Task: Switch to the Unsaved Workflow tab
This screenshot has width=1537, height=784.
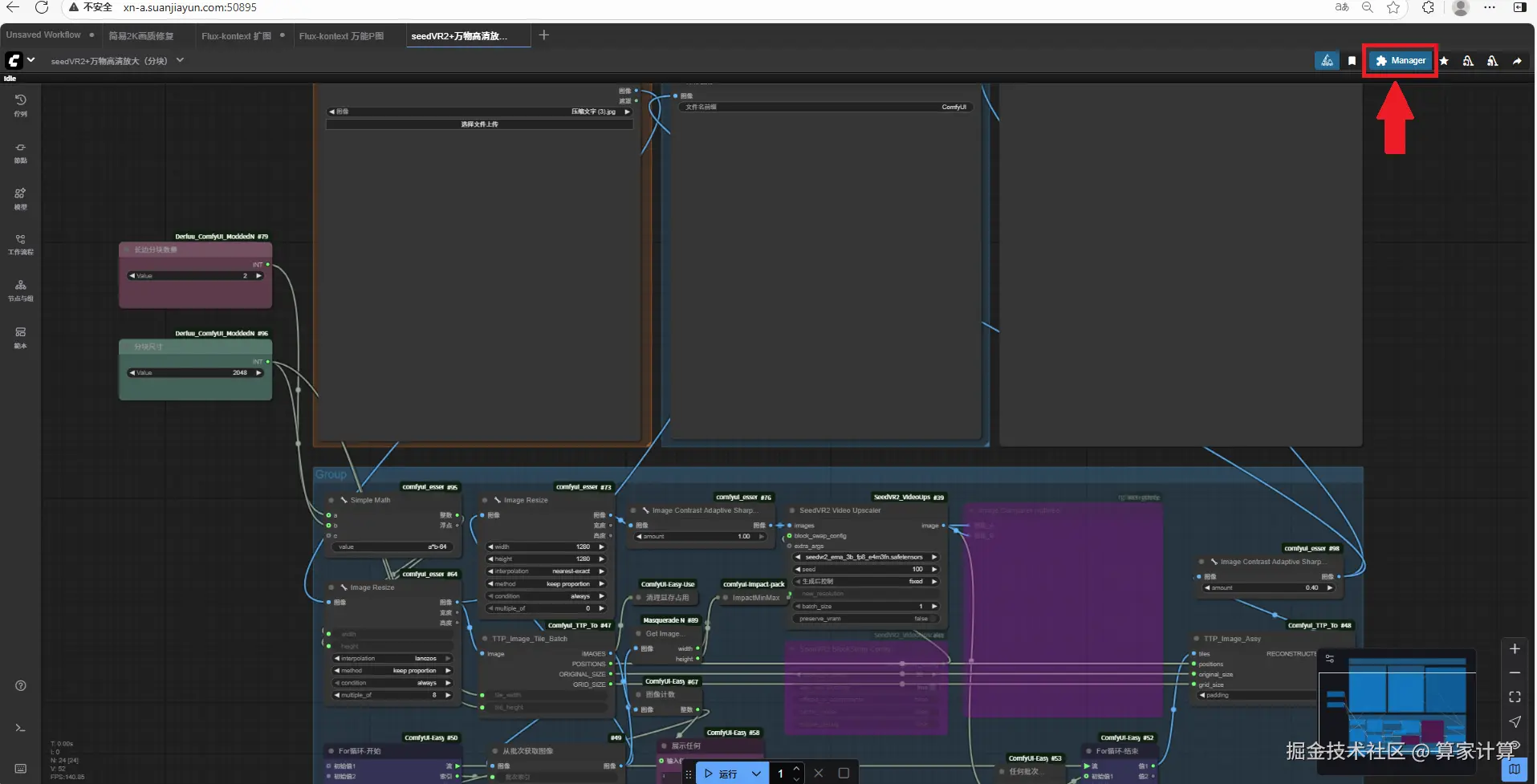Action: pyautogui.click(x=43, y=35)
